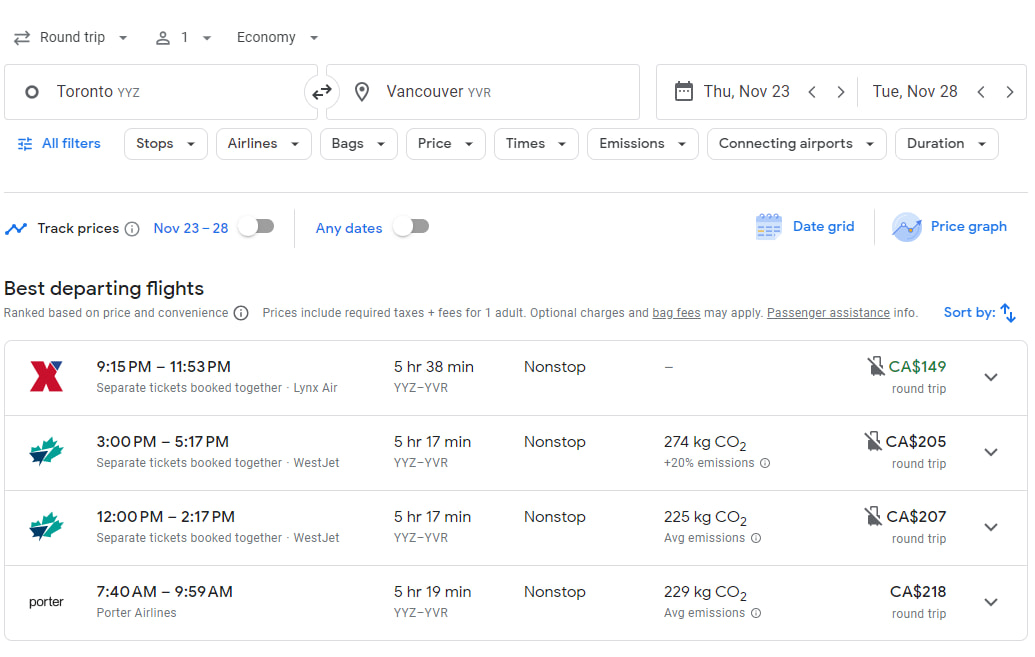
Task: Open the passenger count menu
Action: [x=184, y=37]
